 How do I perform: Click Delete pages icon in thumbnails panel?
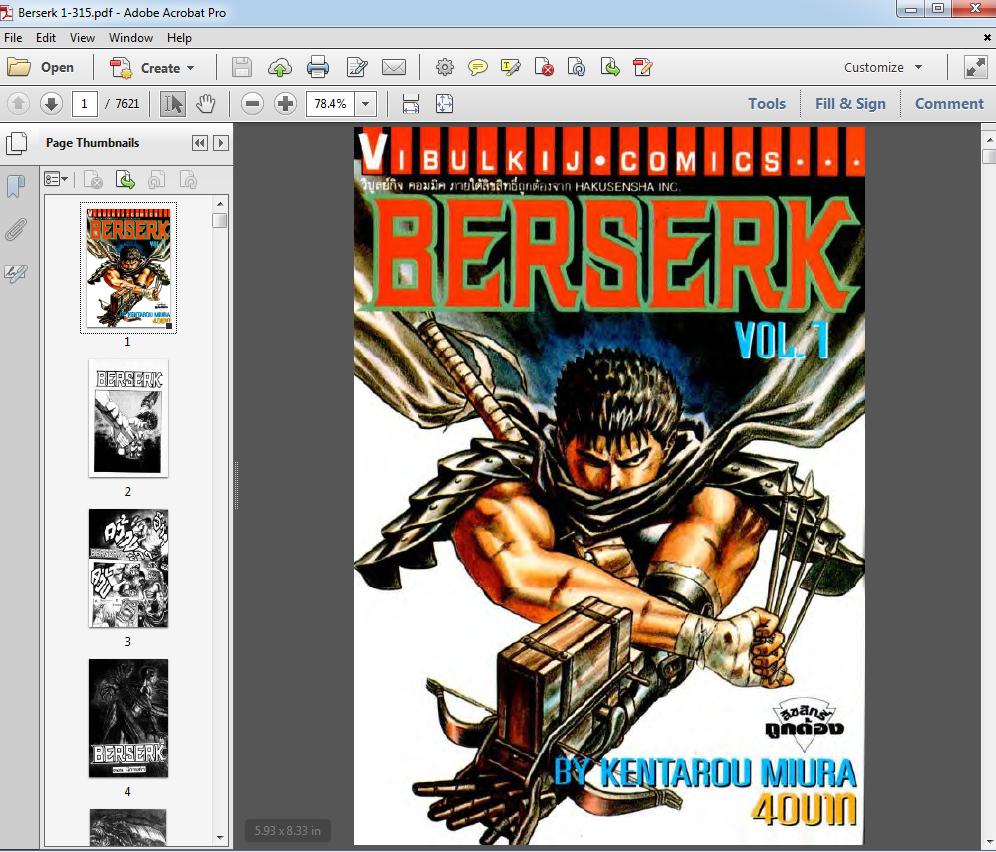click(x=93, y=180)
